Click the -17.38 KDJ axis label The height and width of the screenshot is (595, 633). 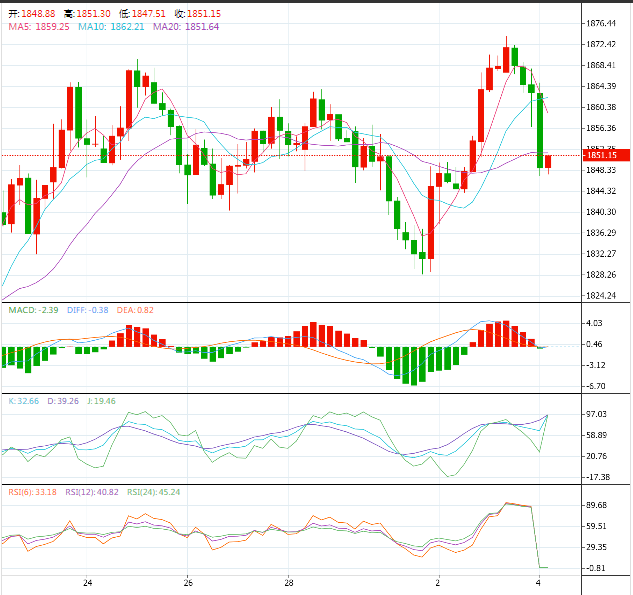[x=597, y=477]
